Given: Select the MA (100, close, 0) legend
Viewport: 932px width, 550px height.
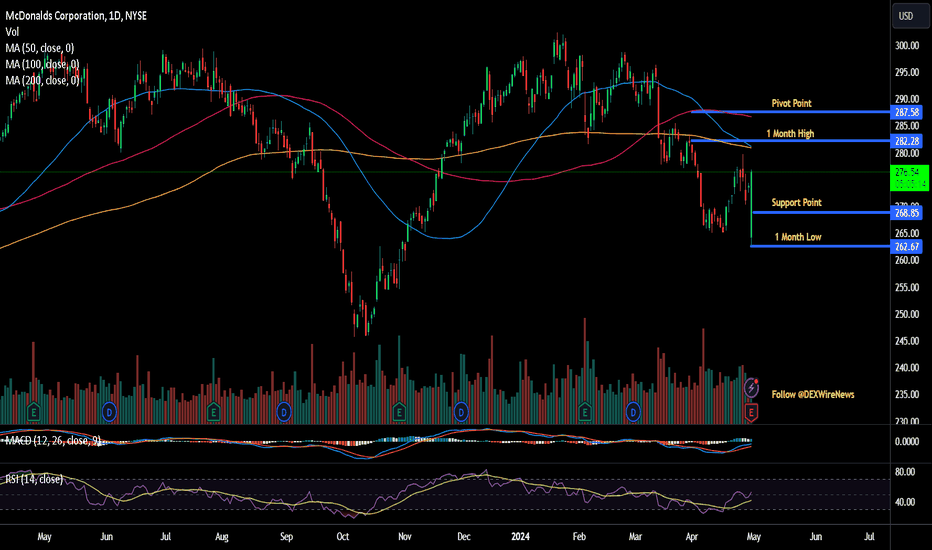Looking at the screenshot, I should 42,64.
